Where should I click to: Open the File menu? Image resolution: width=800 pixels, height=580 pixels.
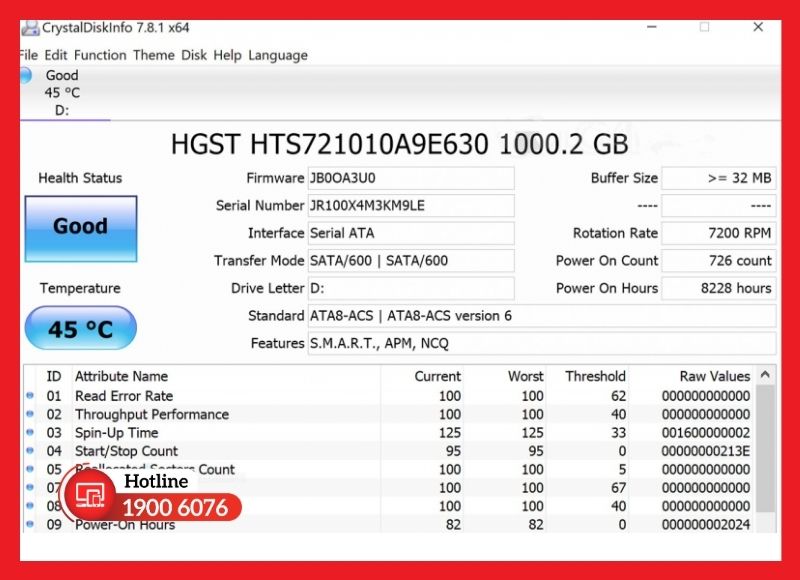29,55
